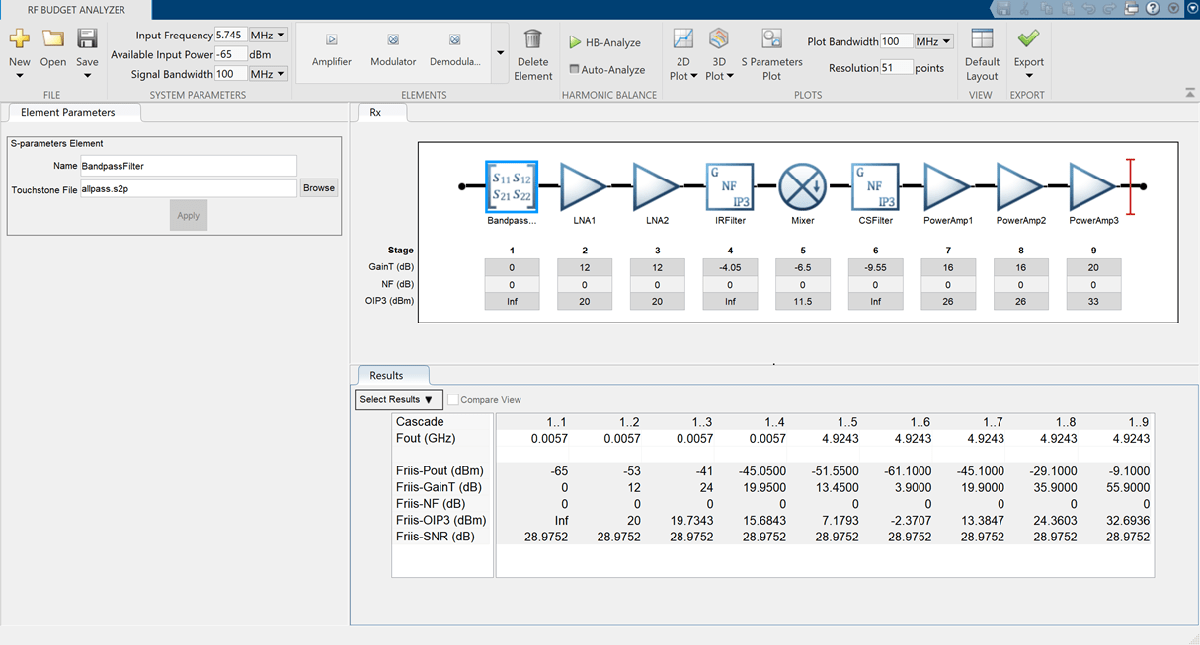Enable the Compare View checkbox
The image size is (1200, 645).
454,400
